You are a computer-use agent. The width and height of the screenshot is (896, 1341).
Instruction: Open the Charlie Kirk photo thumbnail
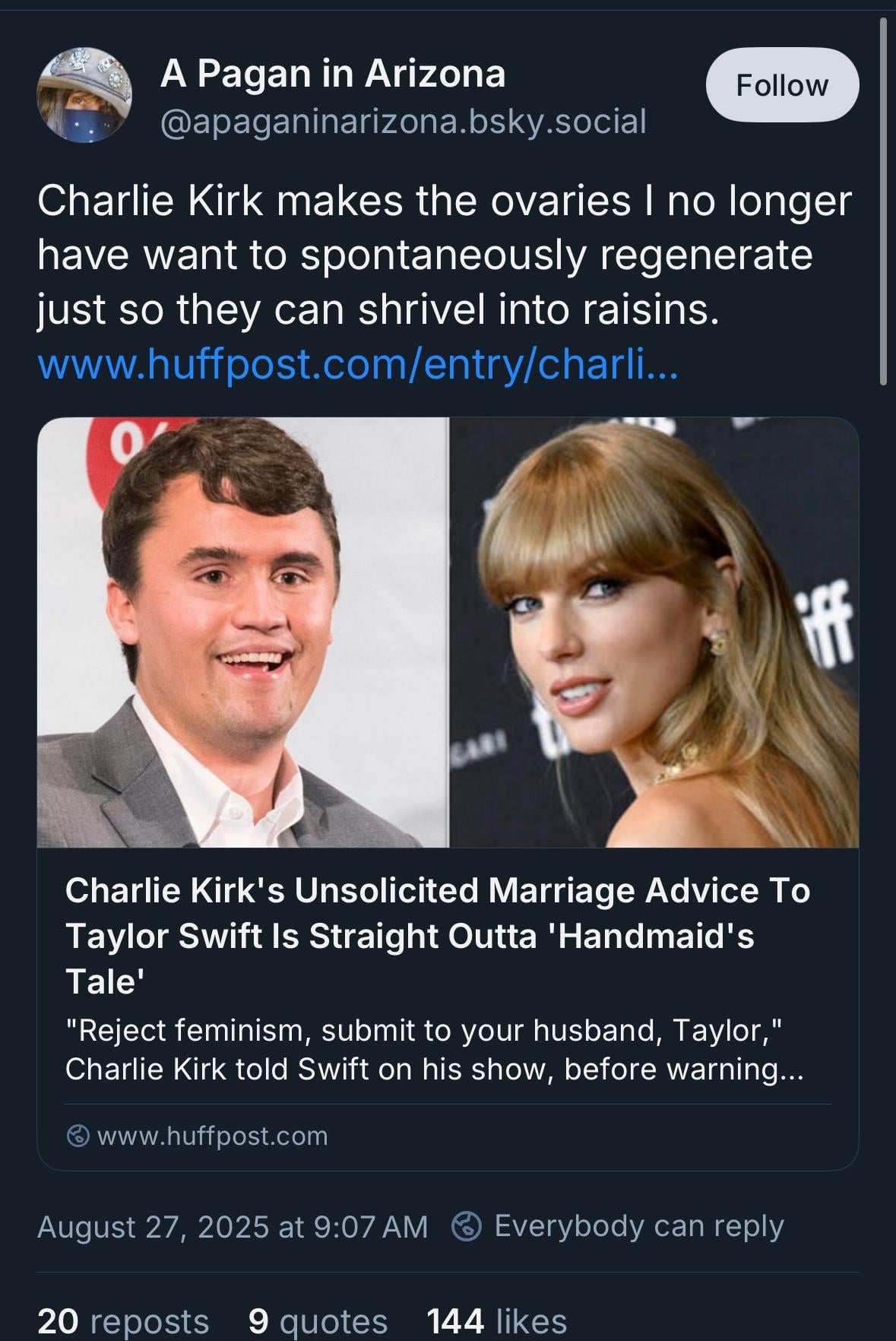[242, 632]
